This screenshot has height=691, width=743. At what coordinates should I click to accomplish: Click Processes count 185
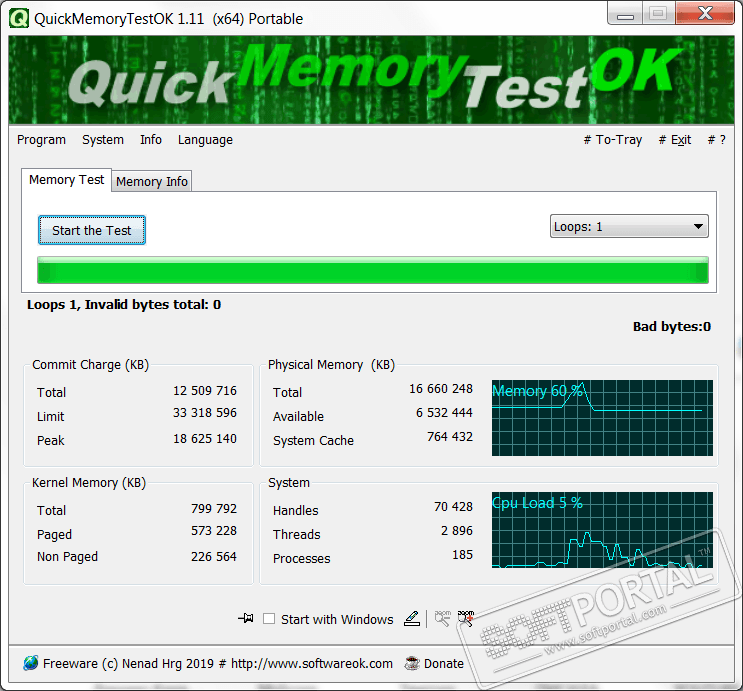(x=462, y=555)
